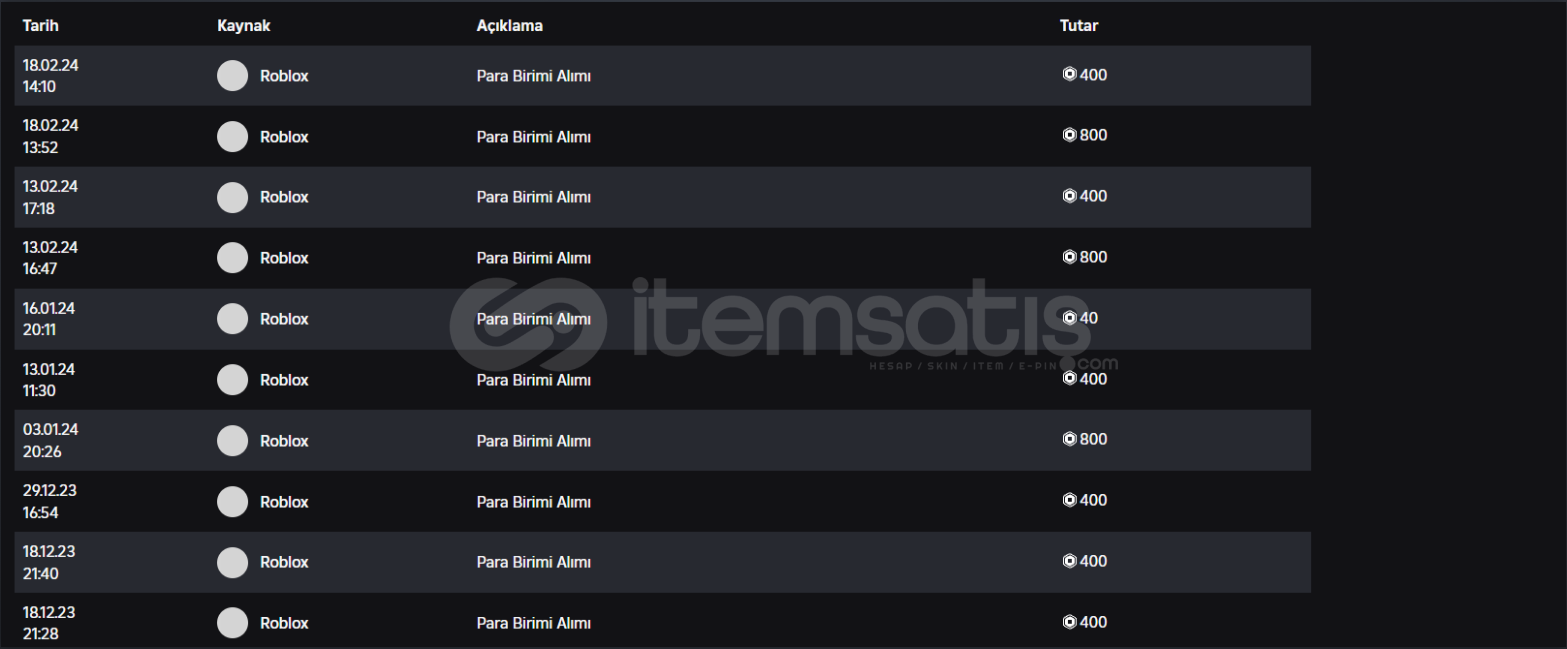Click Roblox avatar in the 18.02.24 14:10 row
1567x649 pixels.
coord(232,76)
